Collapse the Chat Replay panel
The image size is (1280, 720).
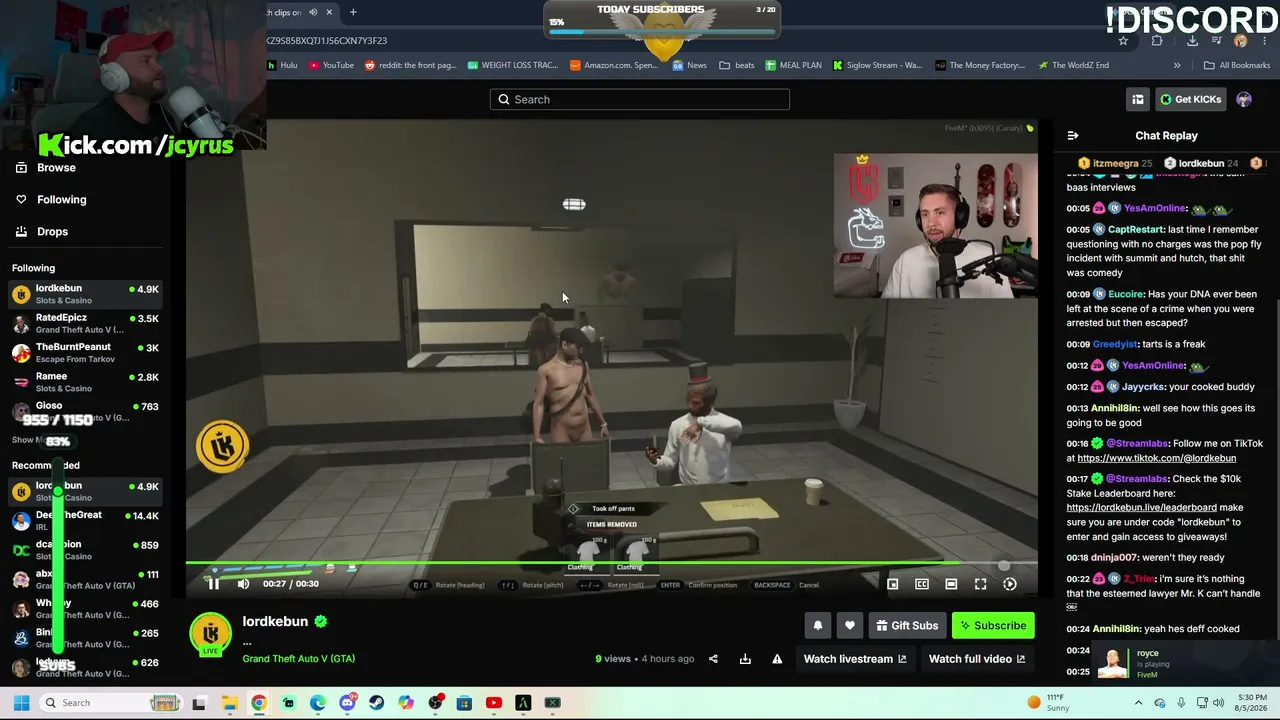pos(1073,136)
